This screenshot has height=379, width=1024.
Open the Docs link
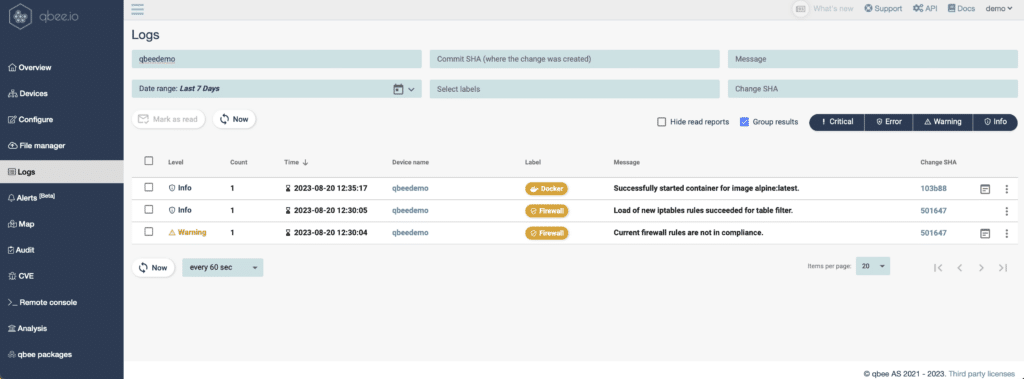[961, 8]
